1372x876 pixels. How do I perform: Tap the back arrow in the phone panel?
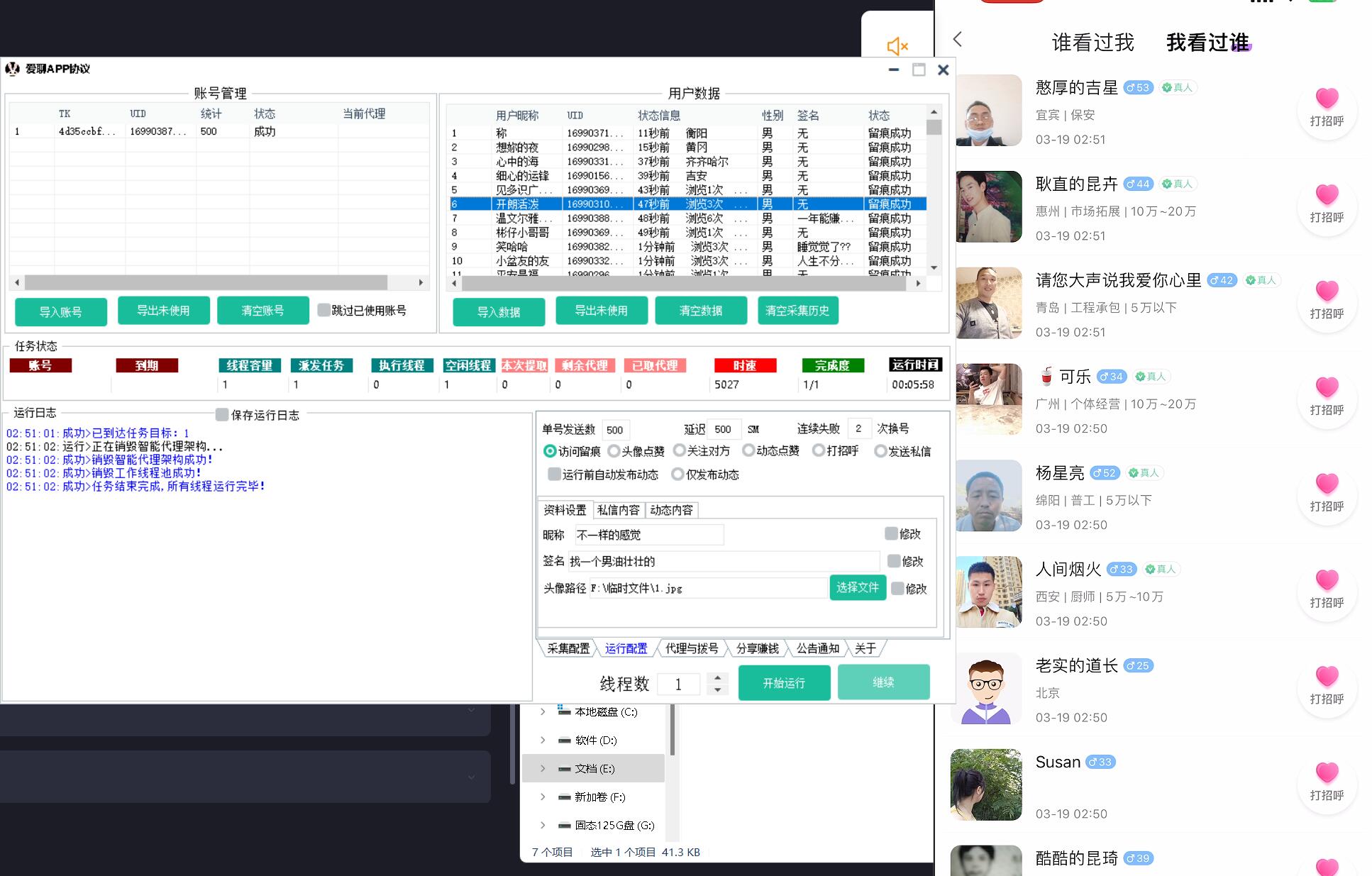tap(958, 40)
